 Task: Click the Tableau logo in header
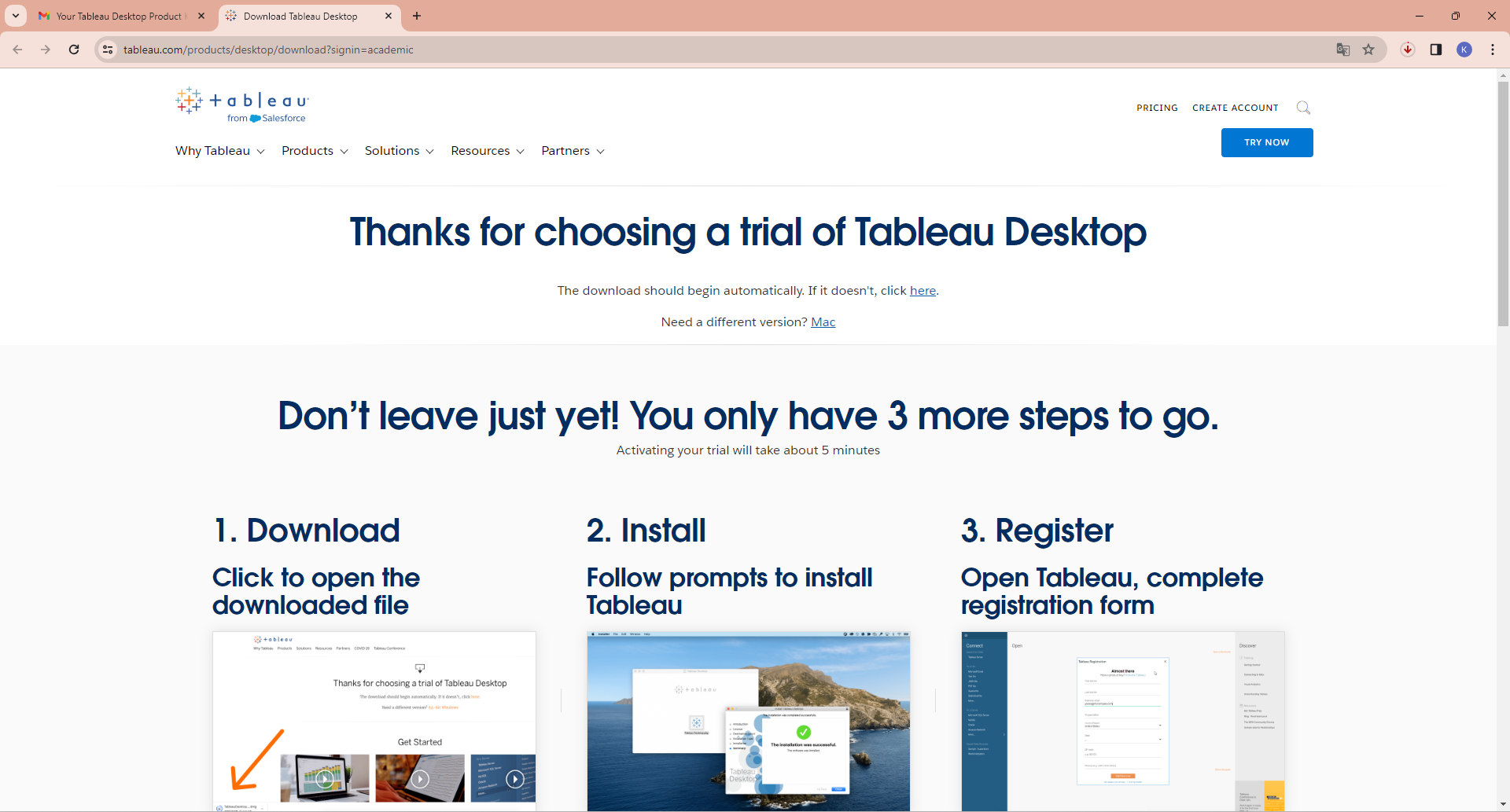pyautogui.click(x=242, y=105)
